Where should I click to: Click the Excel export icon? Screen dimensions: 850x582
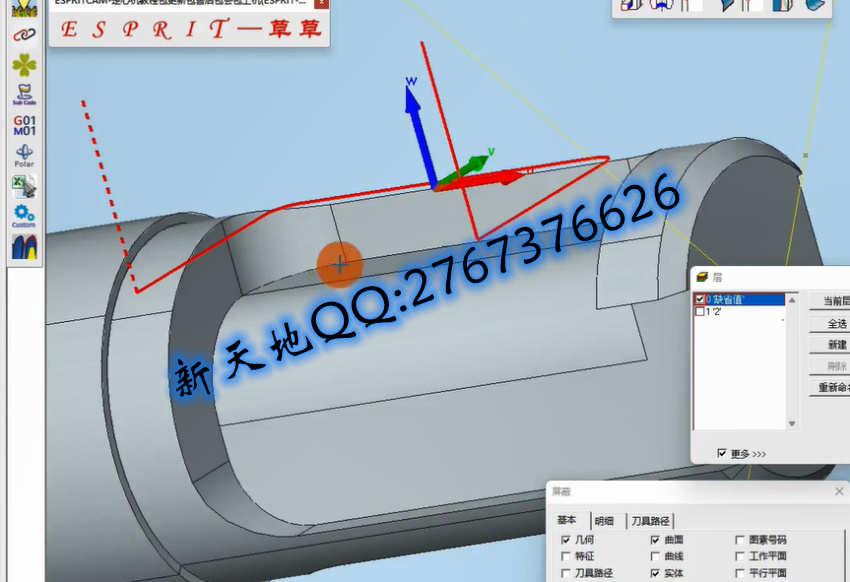pos(23,185)
